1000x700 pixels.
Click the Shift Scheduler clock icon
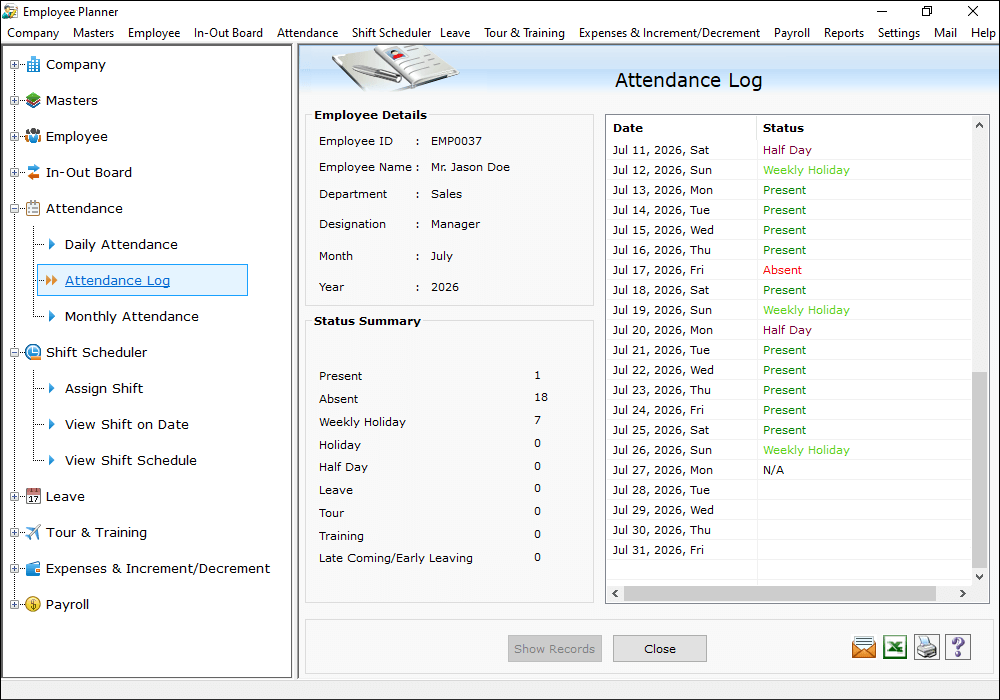tap(33, 353)
